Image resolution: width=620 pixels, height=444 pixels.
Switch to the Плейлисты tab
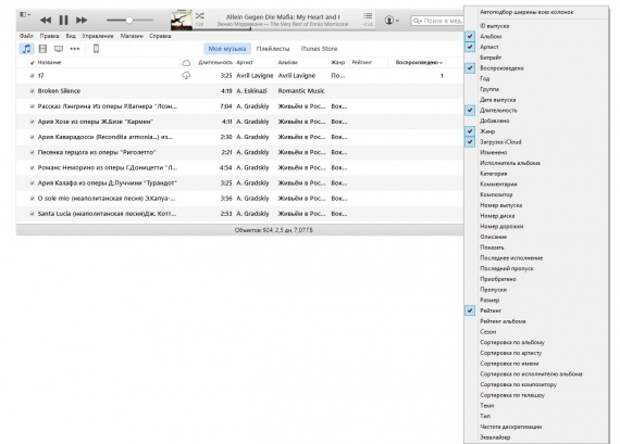(x=273, y=49)
